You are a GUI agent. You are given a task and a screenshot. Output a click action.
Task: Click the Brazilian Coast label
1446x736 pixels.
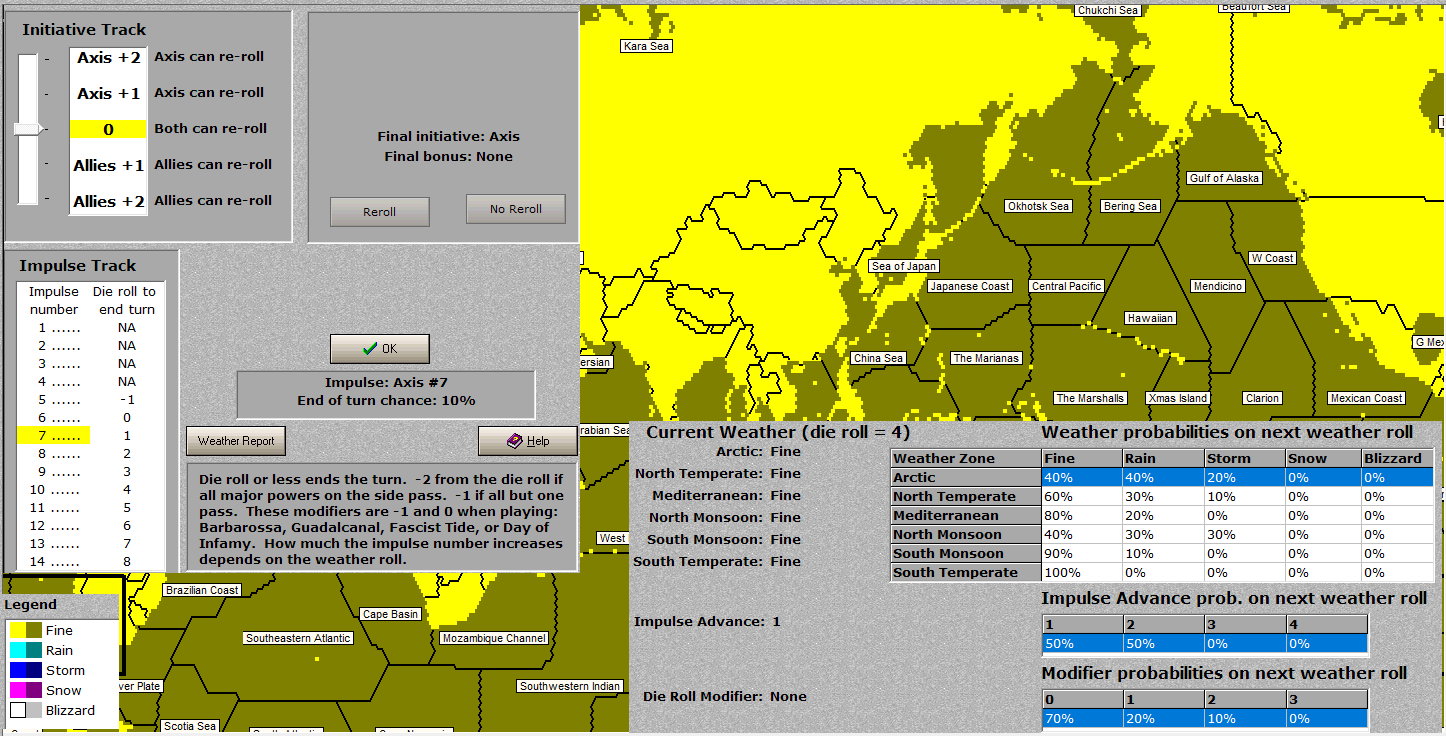202,590
